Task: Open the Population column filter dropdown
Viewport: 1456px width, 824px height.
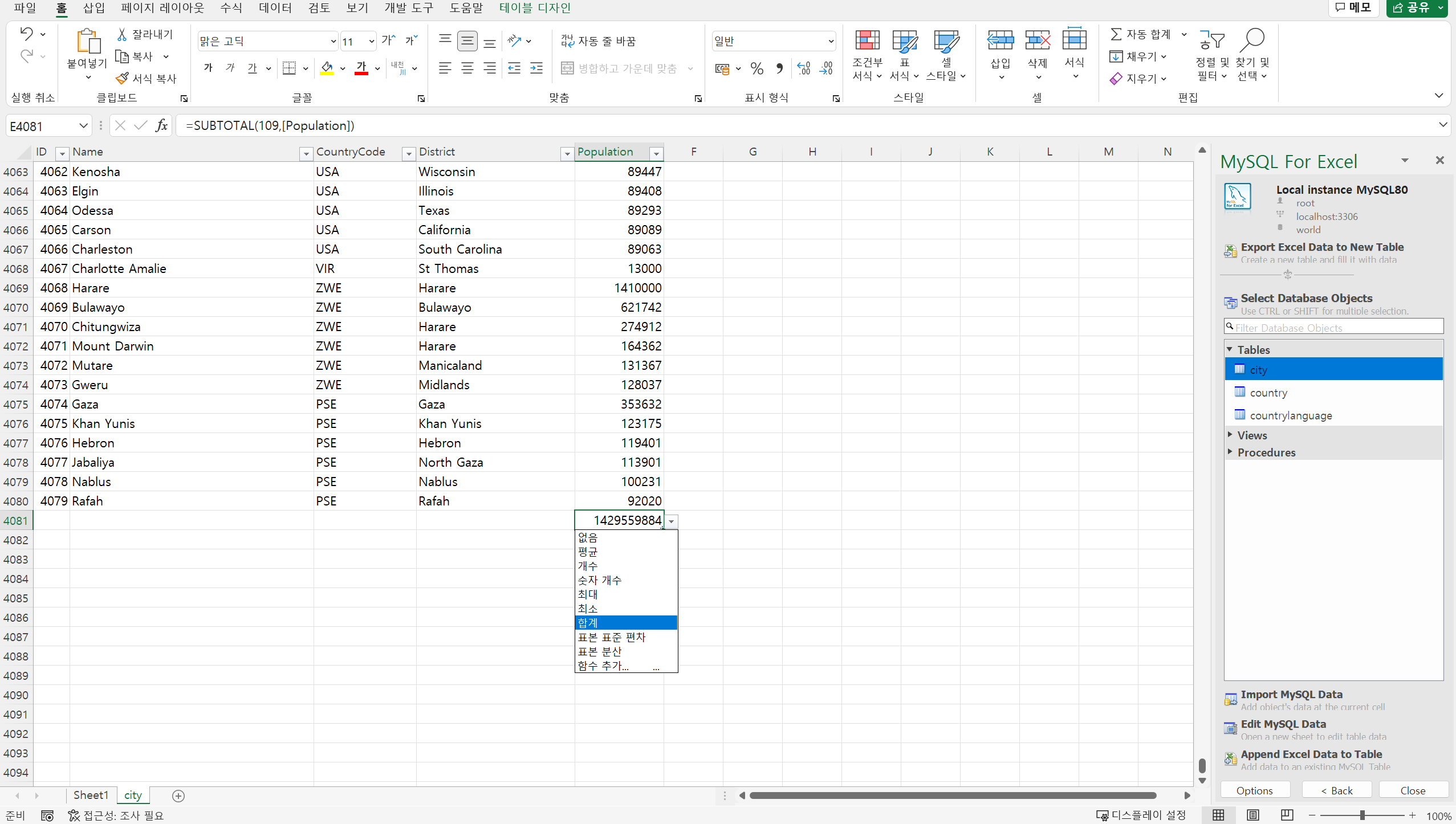Action: 656,153
